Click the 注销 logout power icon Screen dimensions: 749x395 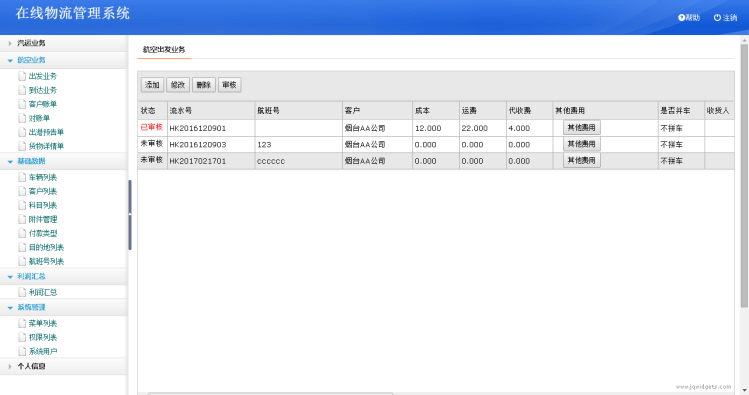[x=717, y=18]
